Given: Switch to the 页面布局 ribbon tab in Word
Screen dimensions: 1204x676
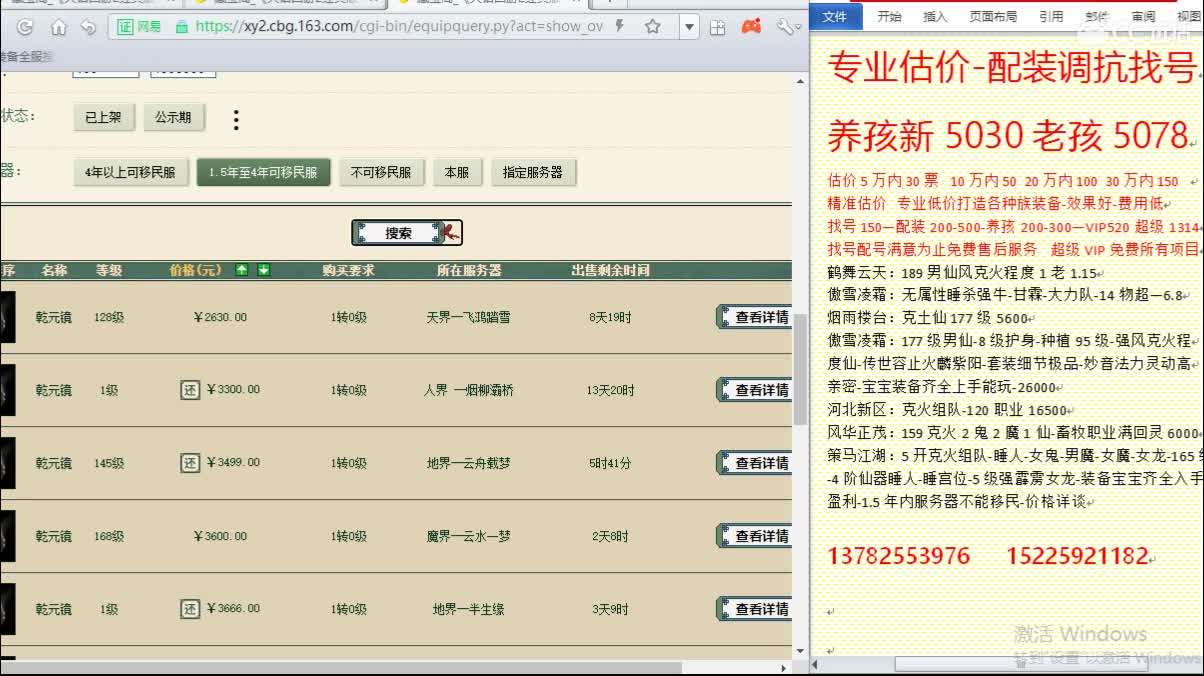Looking at the screenshot, I should (993, 16).
